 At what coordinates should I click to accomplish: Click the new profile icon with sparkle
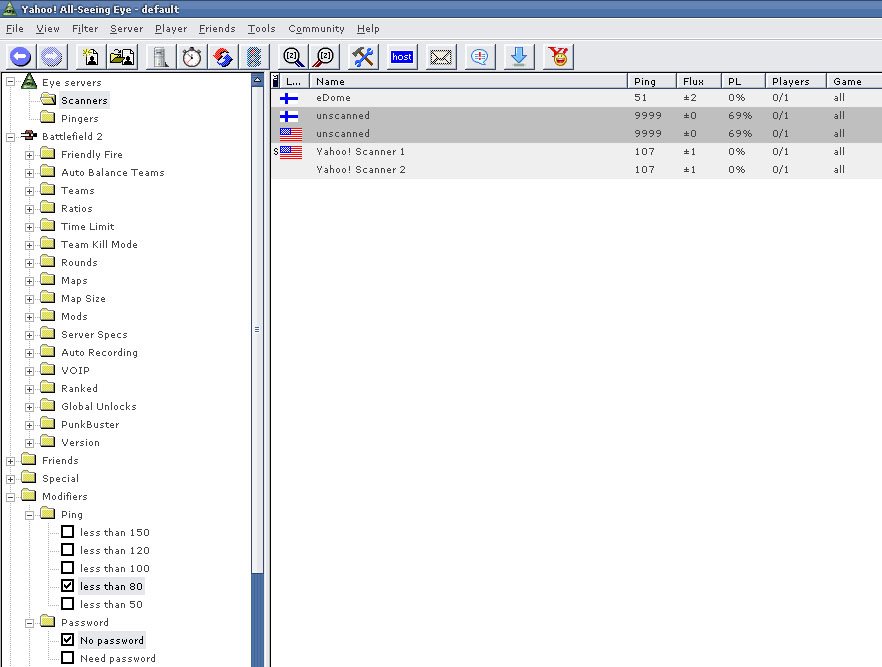(x=91, y=57)
